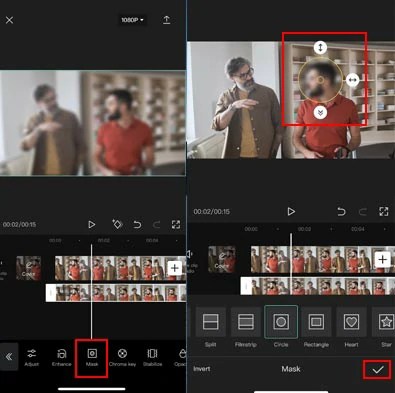Image resolution: width=395 pixels, height=393 pixels.
Task: Open the Stabilize tool
Action: 152,358
